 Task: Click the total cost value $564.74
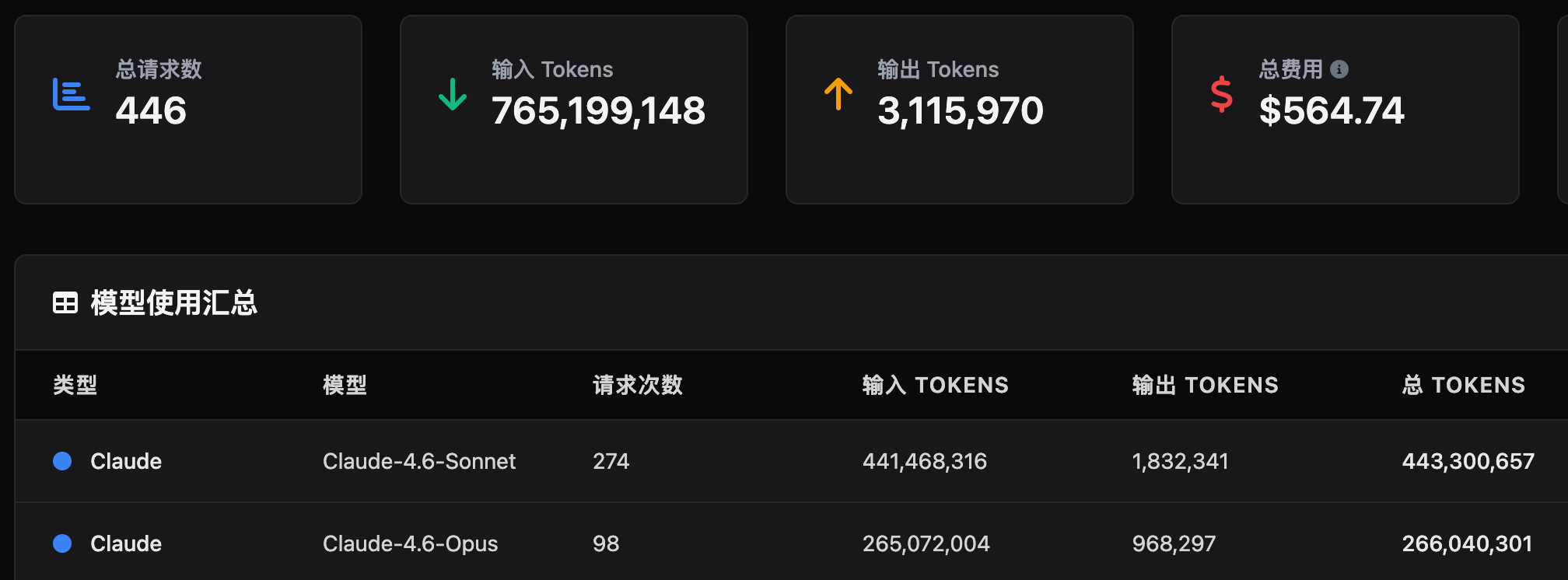1332,110
